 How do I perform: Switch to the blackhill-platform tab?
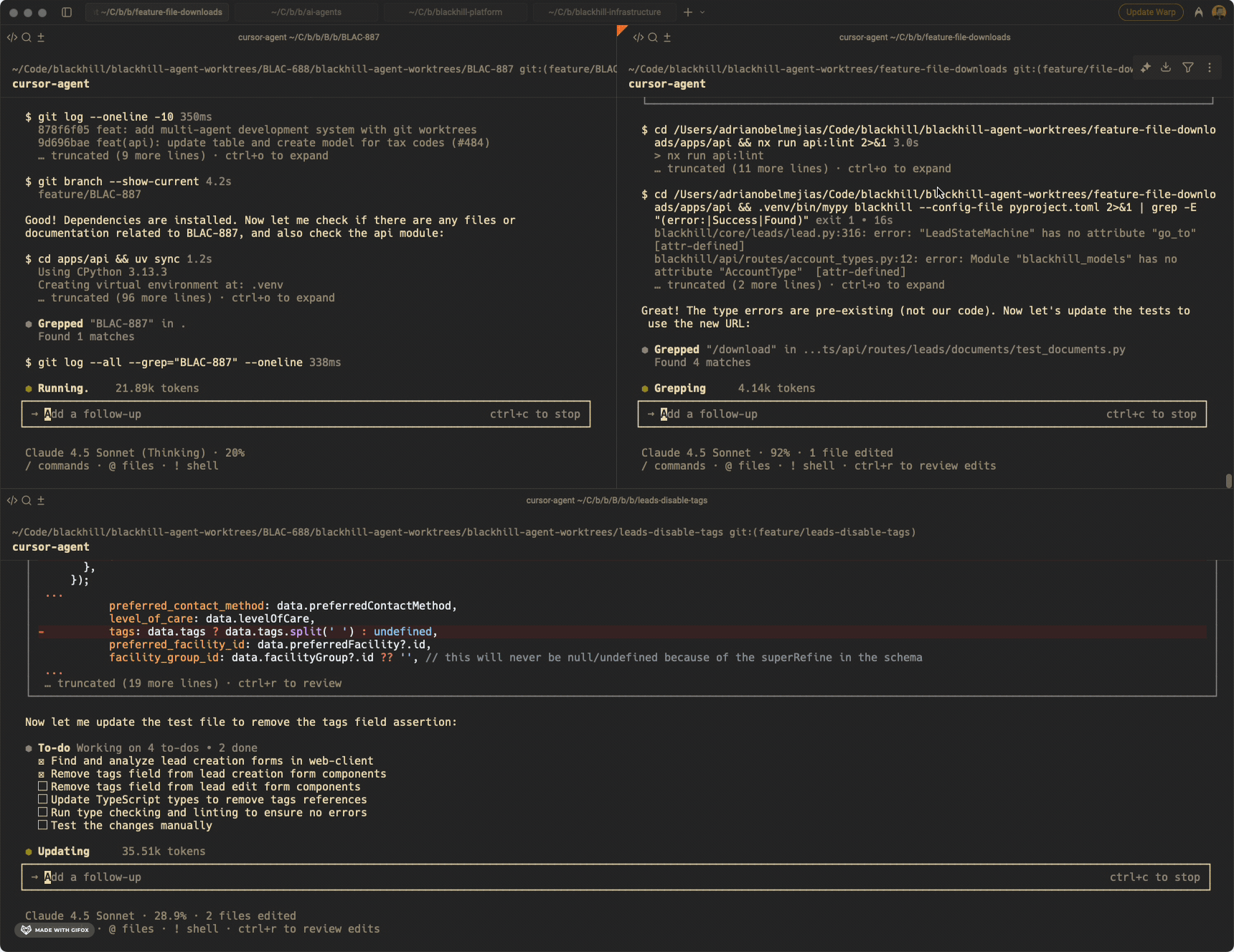click(455, 12)
